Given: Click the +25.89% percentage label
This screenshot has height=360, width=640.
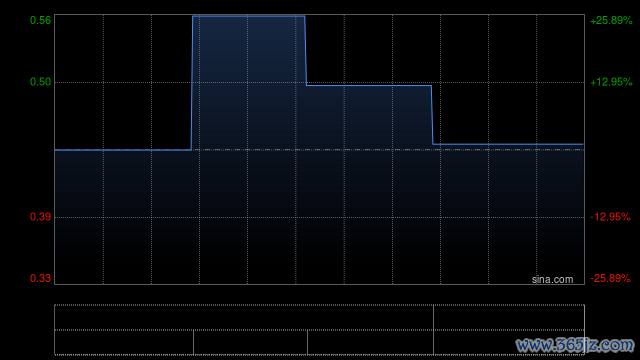Looking at the screenshot, I should point(611,20).
